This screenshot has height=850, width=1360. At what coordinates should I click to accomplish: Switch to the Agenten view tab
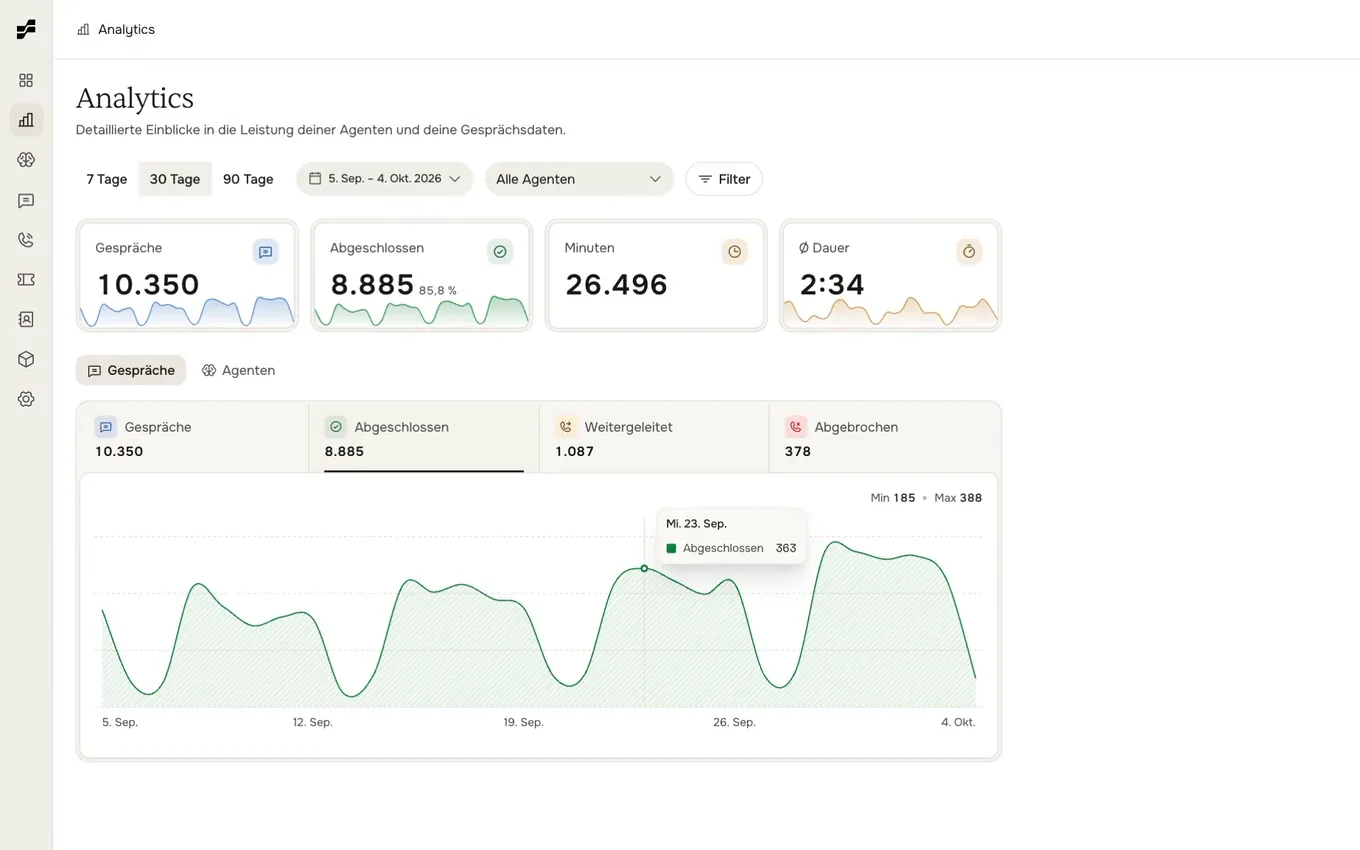(x=238, y=370)
